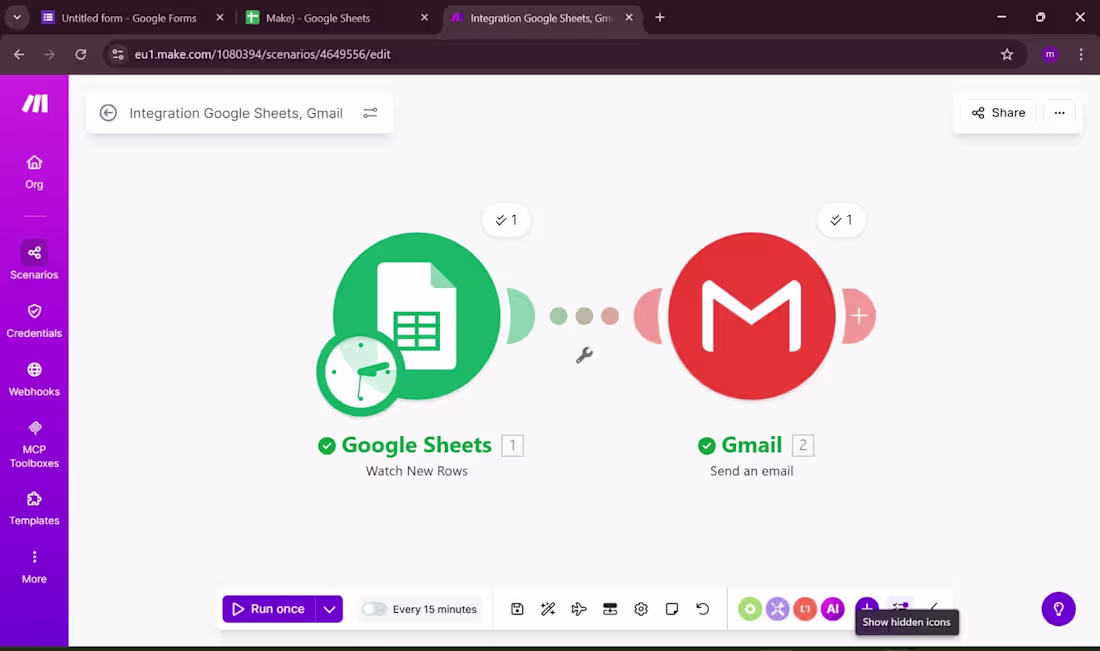Open the Chrome three-dot menu
Viewport: 1100px width, 651px height.
[x=1080, y=54]
